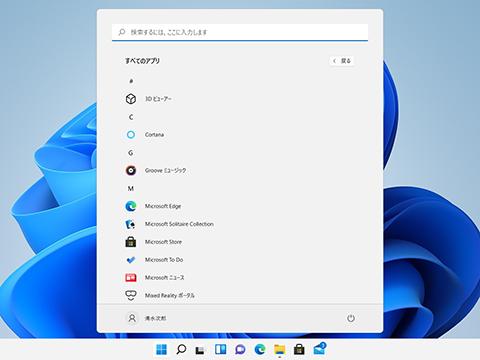This screenshot has height=360, width=480.
Task: Launch Edge from the taskbar
Action: pos(260,349)
